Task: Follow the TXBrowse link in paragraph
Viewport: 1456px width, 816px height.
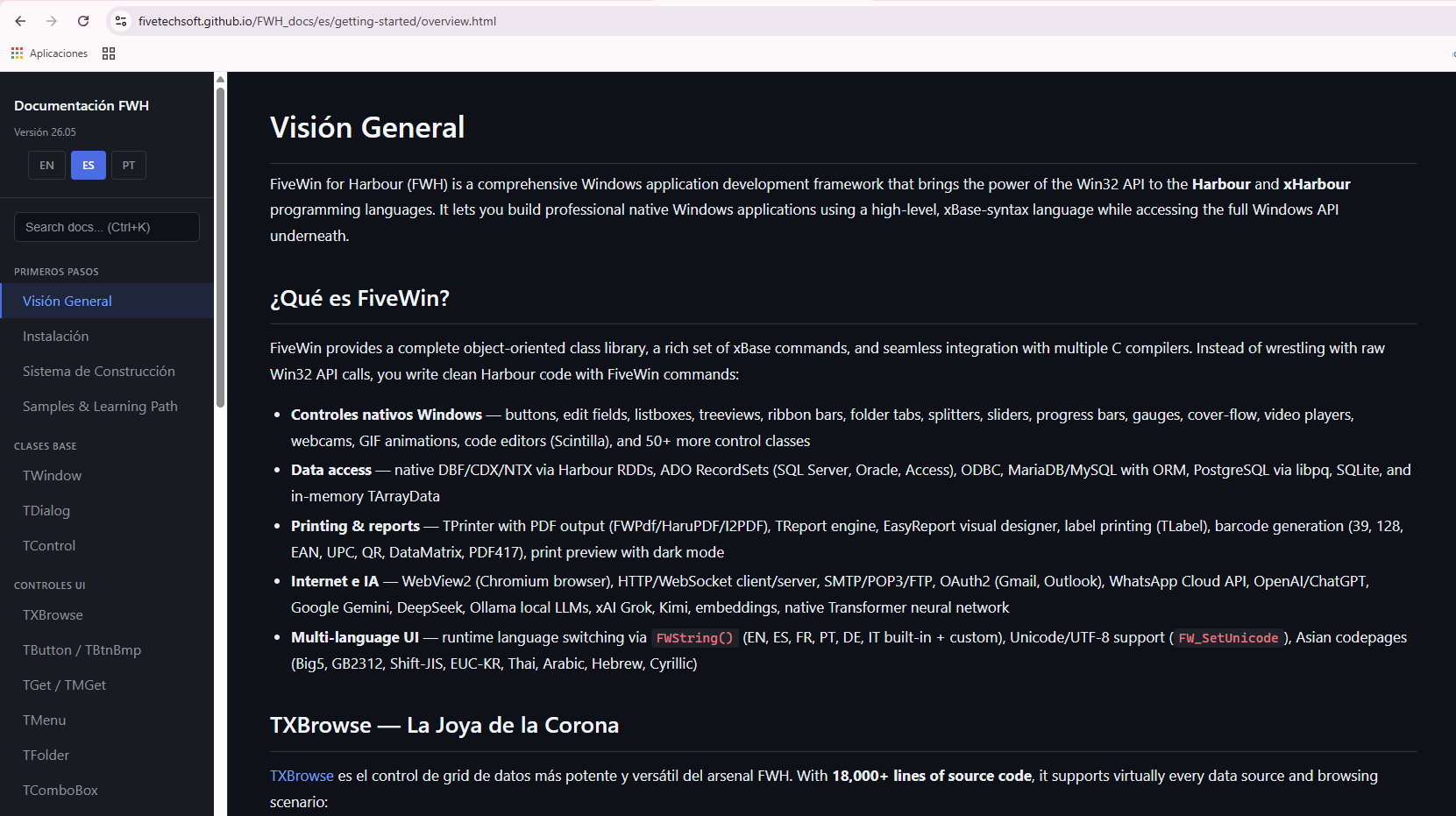Action: 302,776
